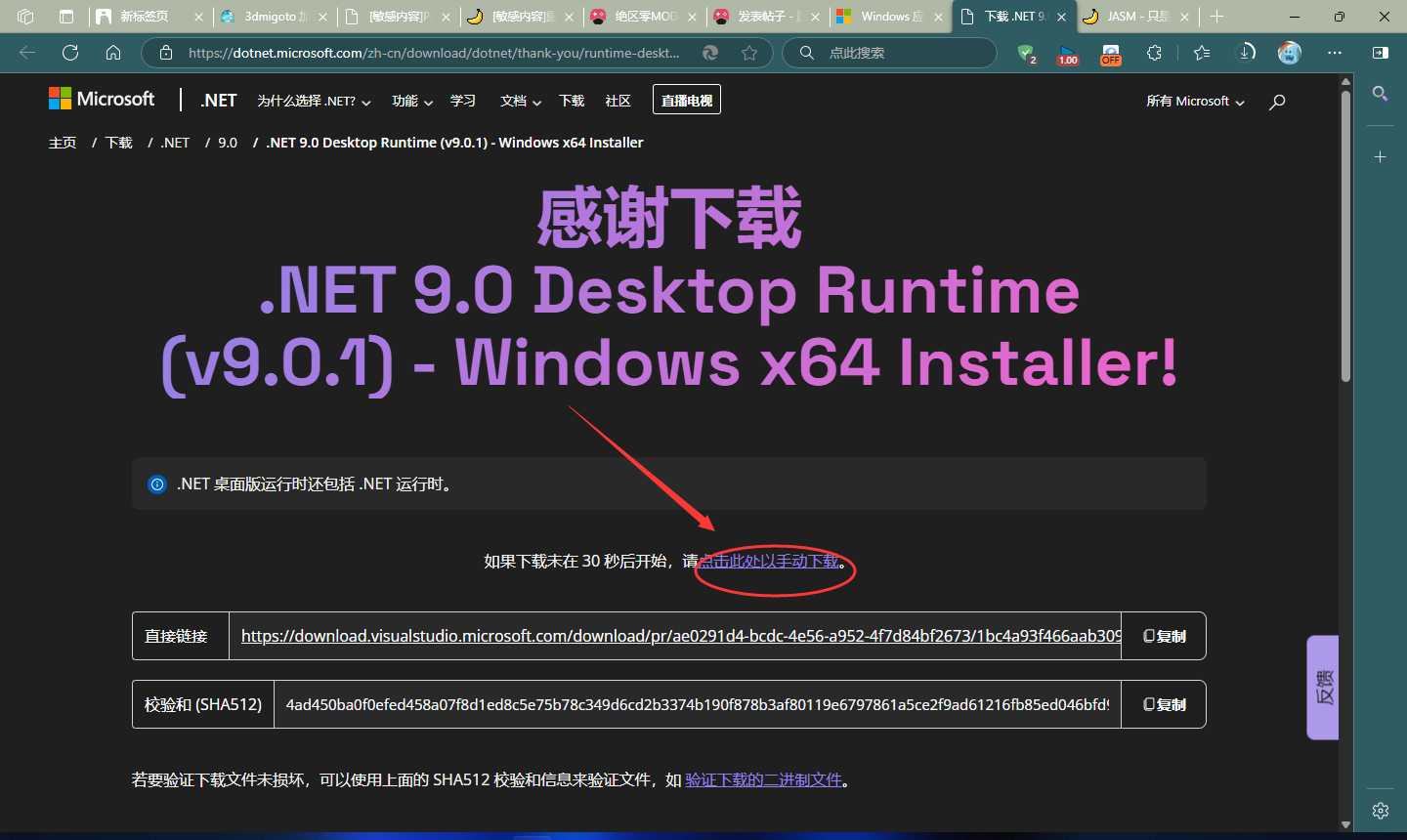Expand the 所有 Microsoft dropdown
1407x840 pixels.
pyautogui.click(x=1194, y=101)
